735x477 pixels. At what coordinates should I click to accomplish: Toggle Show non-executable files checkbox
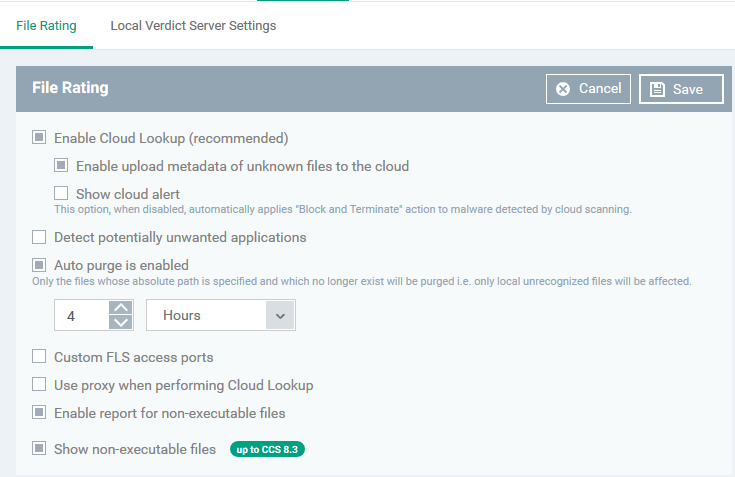[x=39, y=448]
